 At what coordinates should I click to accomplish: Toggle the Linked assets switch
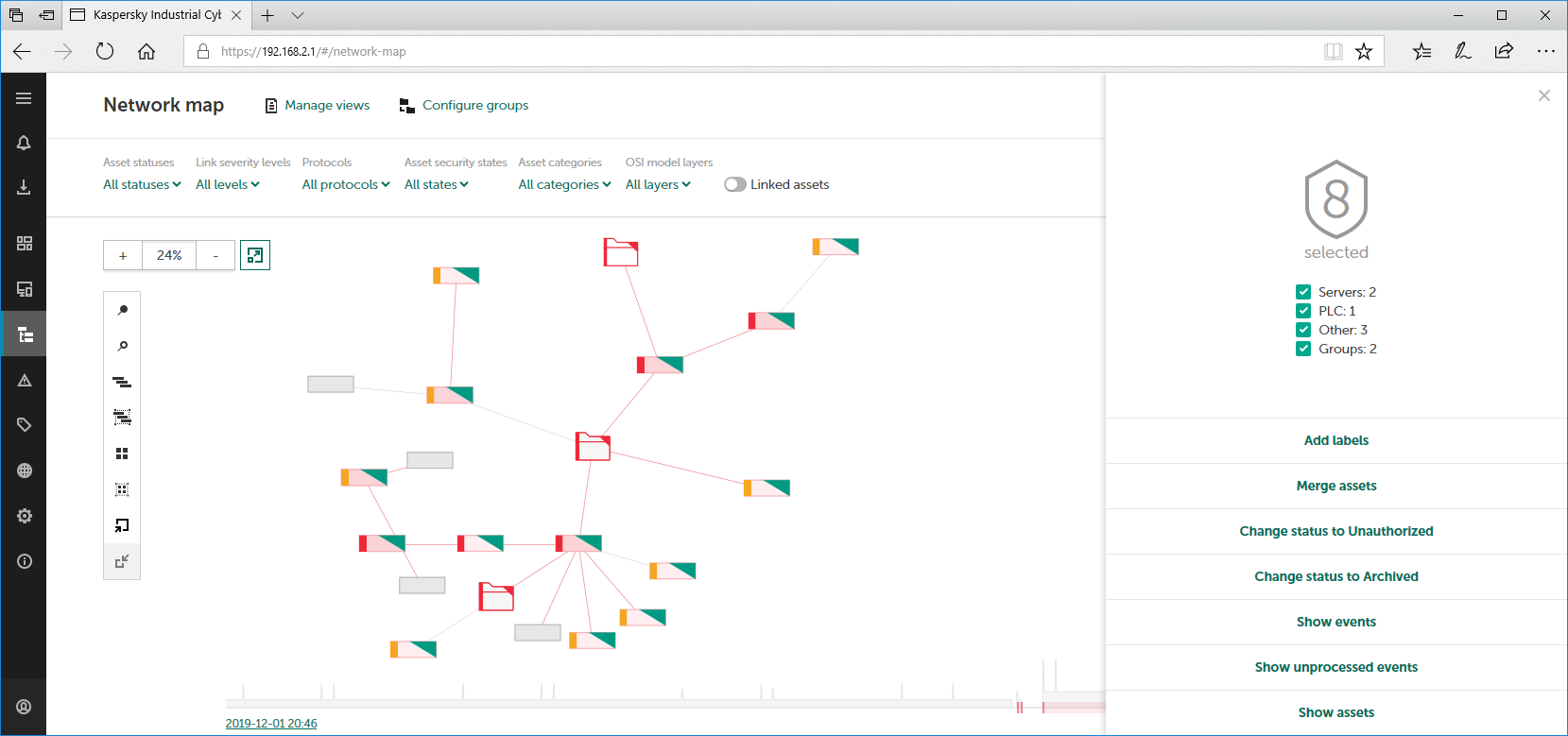coord(735,184)
